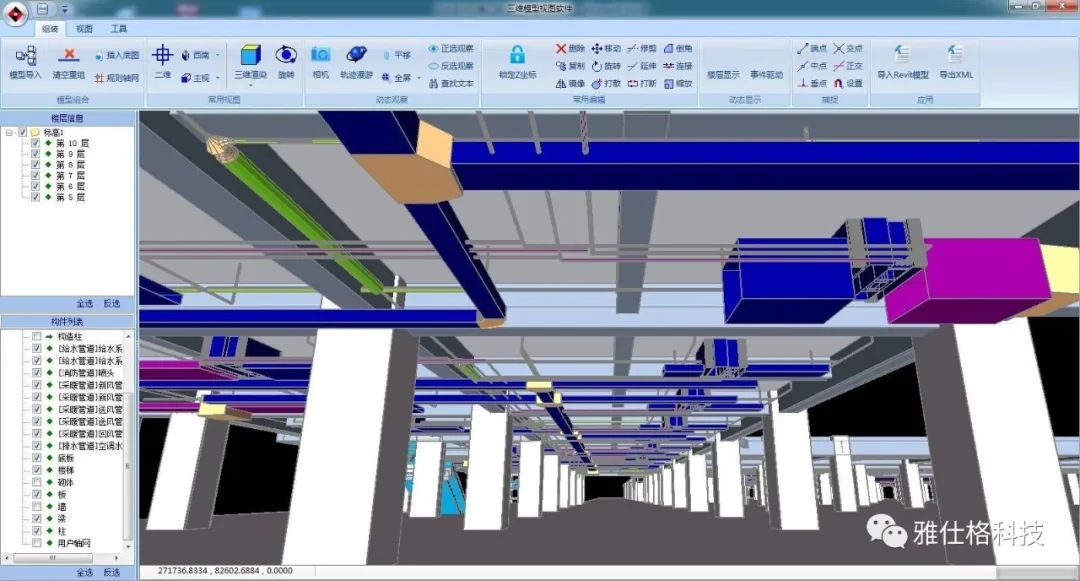Uncheck the 梁 component checkbox
The image size is (1080, 581).
37,519
